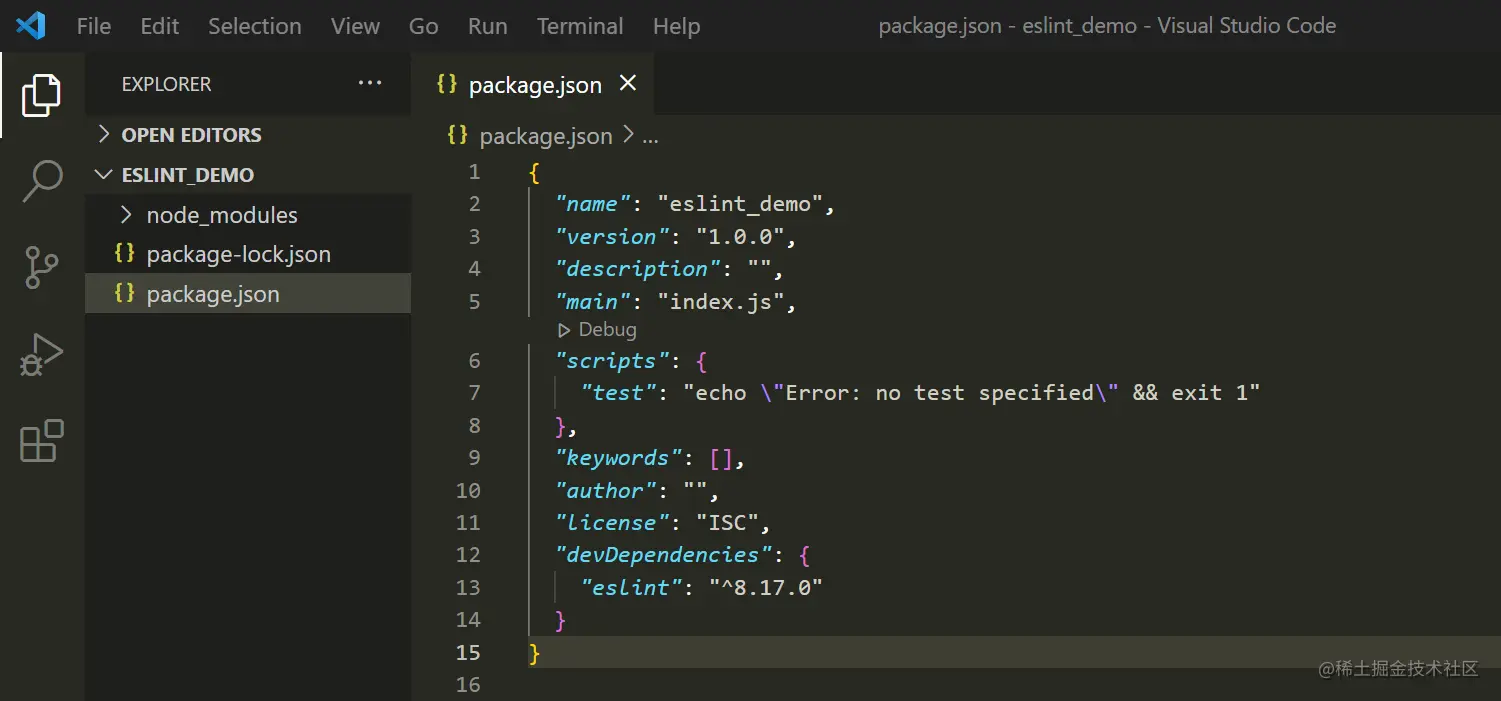Screen dimensions: 1501x701
Task: Click breadcrumb package.json file icon
Action: click(x=458, y=135)
